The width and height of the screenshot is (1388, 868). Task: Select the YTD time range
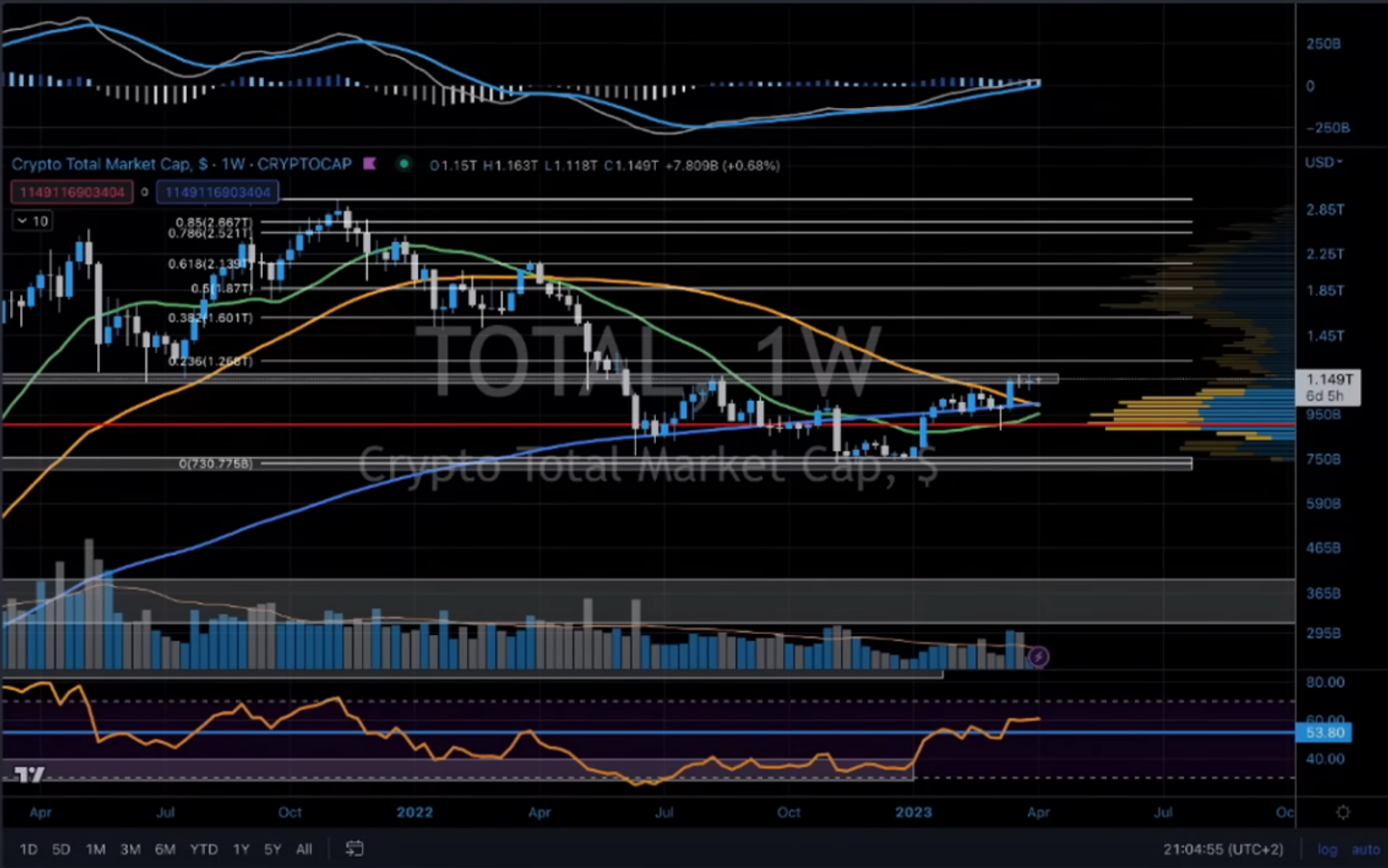click(x=203, y=850)
